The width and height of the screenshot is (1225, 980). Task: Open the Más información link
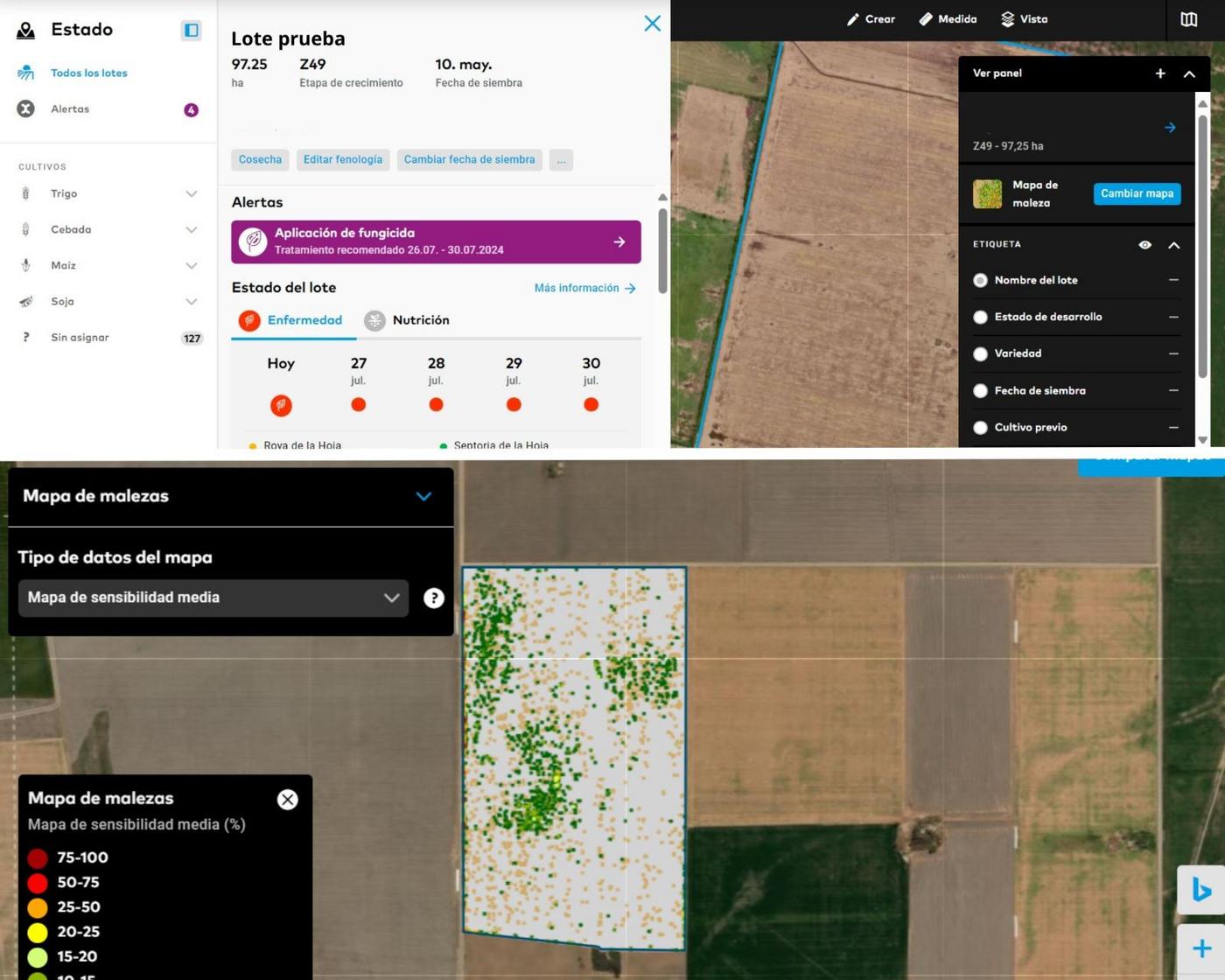pyautogui.click(x=584, y=288)
